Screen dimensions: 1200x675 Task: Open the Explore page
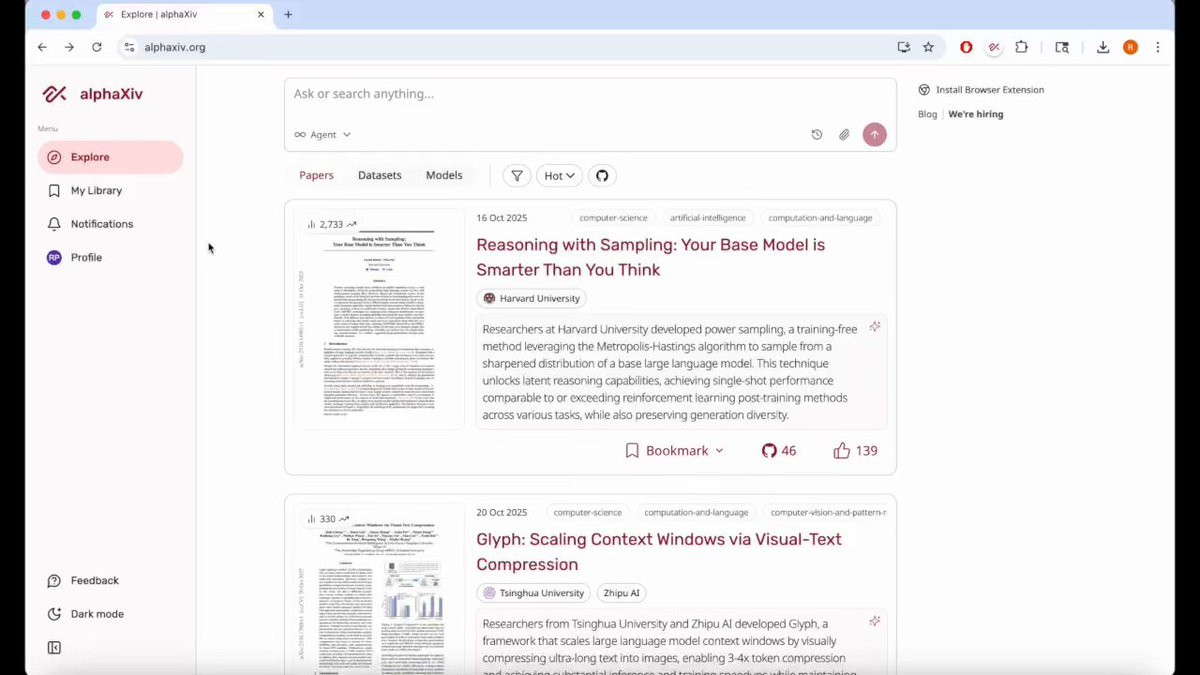pyautogui.click(x=110, y=157)
